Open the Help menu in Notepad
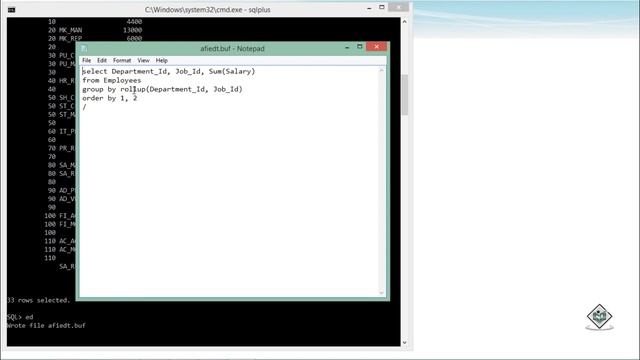Screen dimensions: 640x360 click(162, 60)
